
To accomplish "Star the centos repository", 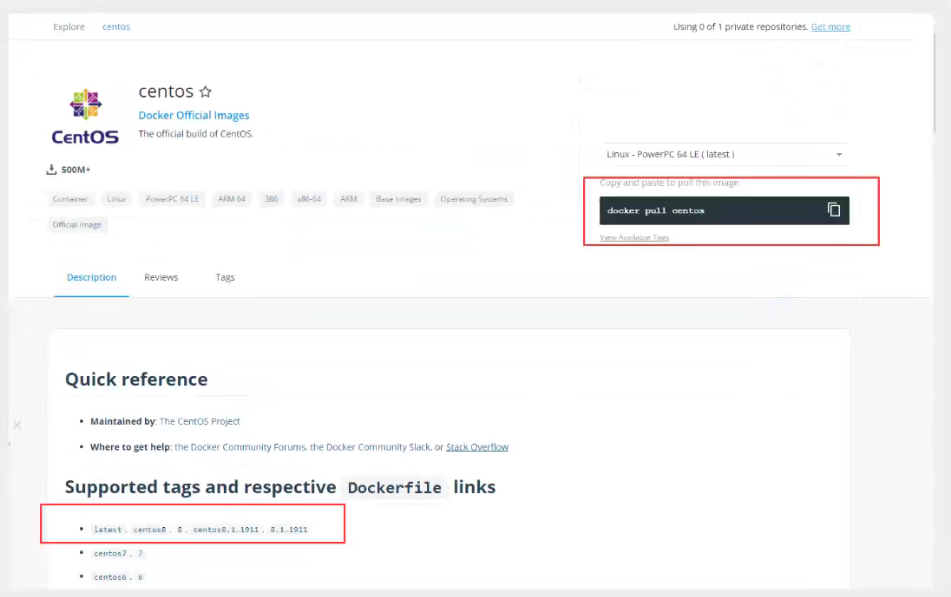I will click(206, 92).
